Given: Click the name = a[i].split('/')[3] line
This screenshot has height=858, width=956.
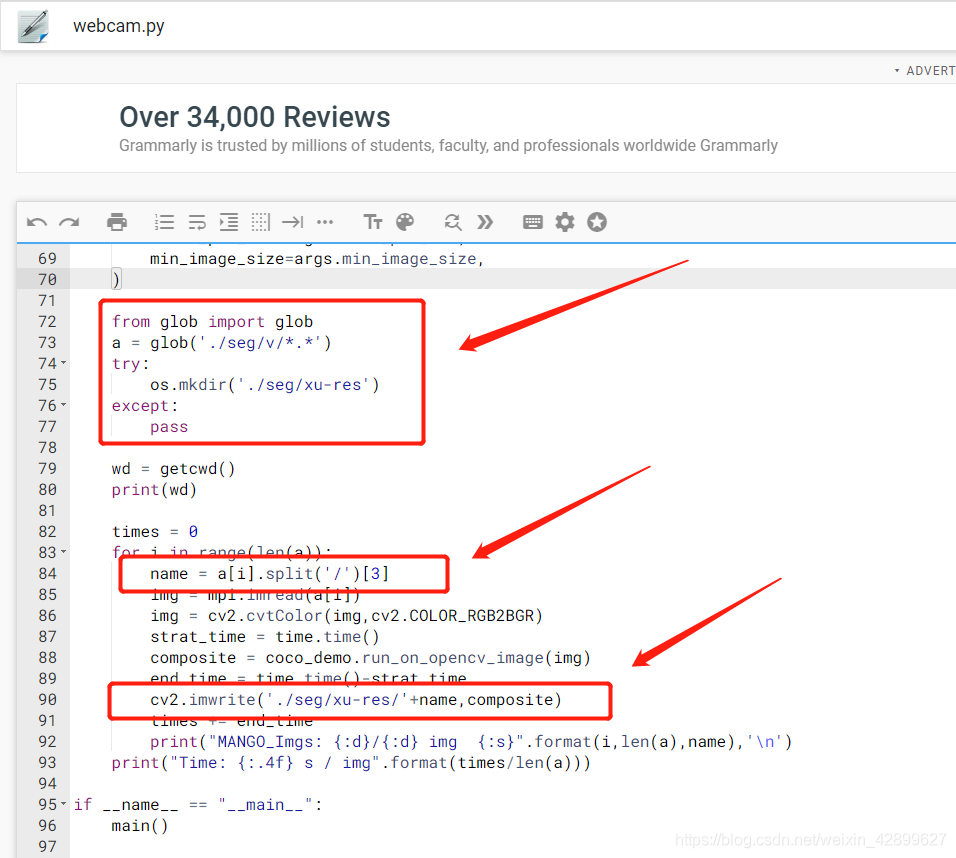Looking at the screenshot, I should (269, 574).
